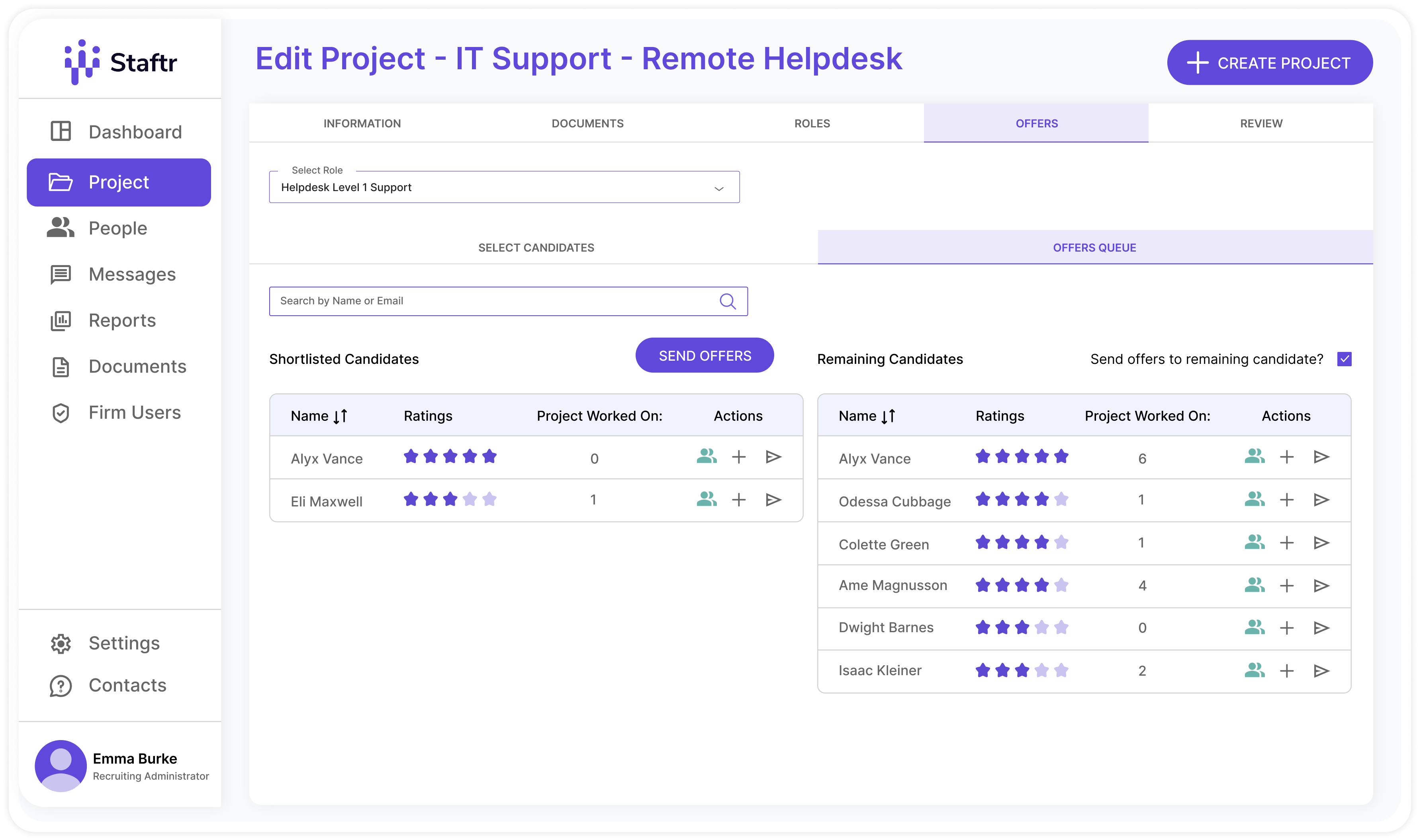The image size is (1419, 840).
Task: Click send icon for Odessa Cubbage
Action: (x=1321, y=500)
